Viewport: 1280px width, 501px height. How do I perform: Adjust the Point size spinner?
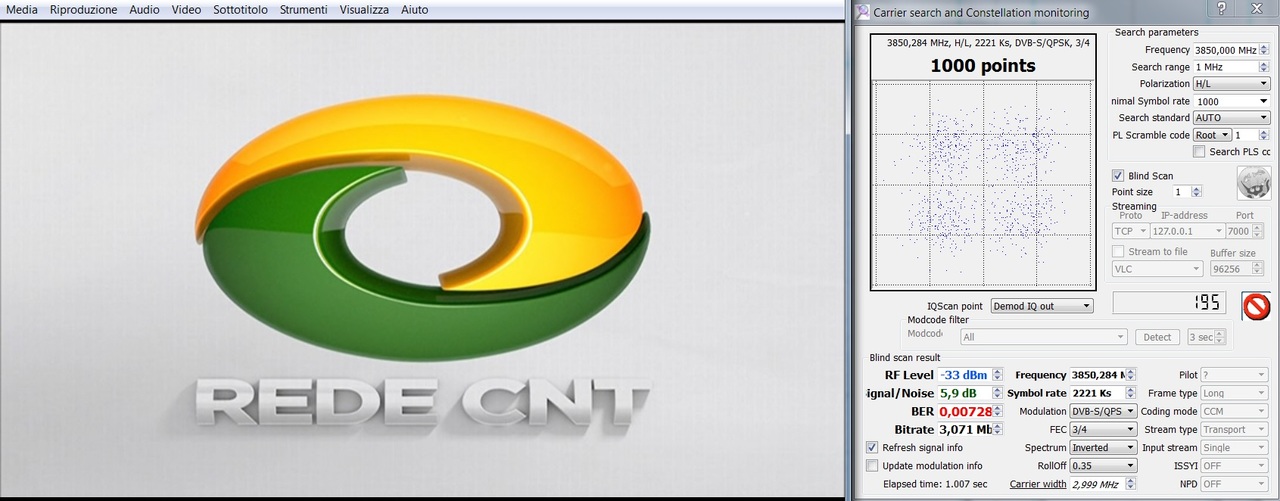click(1197, 192)
